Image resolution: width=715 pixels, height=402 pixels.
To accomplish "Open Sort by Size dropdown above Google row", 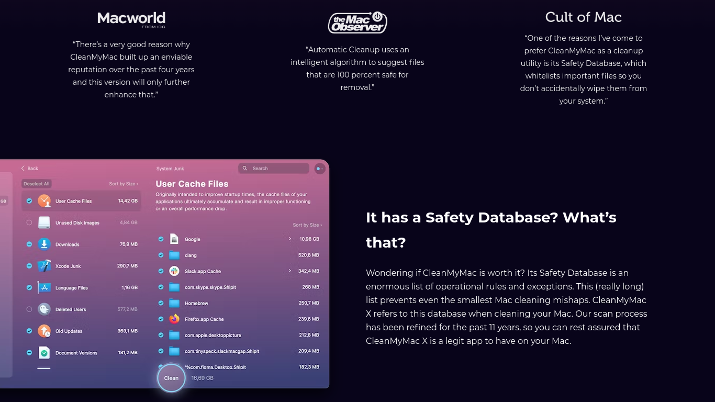I will 307,225.
